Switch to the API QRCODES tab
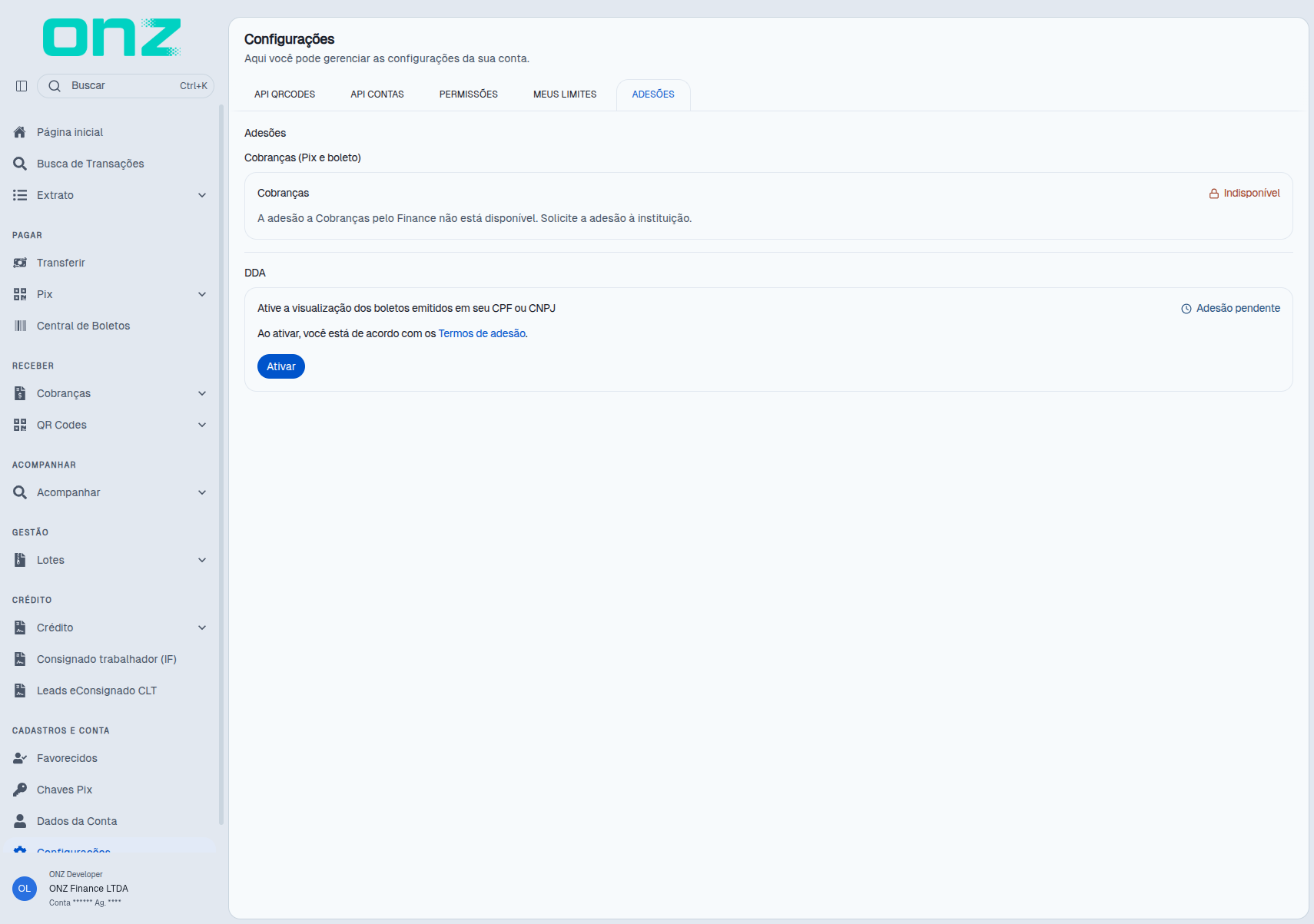The height and width of the screenshot is (924, 1314). click(285, 94)
